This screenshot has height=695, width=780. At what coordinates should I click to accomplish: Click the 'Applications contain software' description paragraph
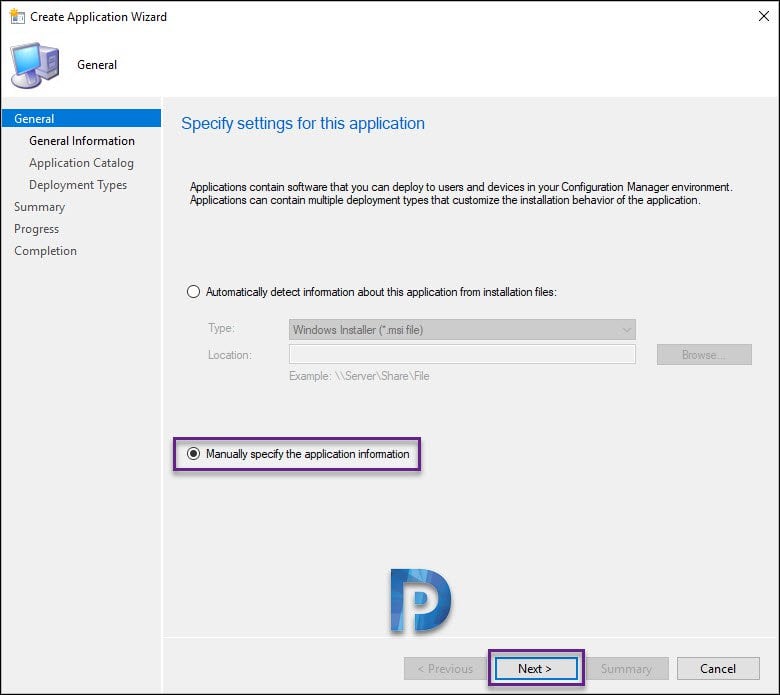pyautogui.click(x=461, y=194)
